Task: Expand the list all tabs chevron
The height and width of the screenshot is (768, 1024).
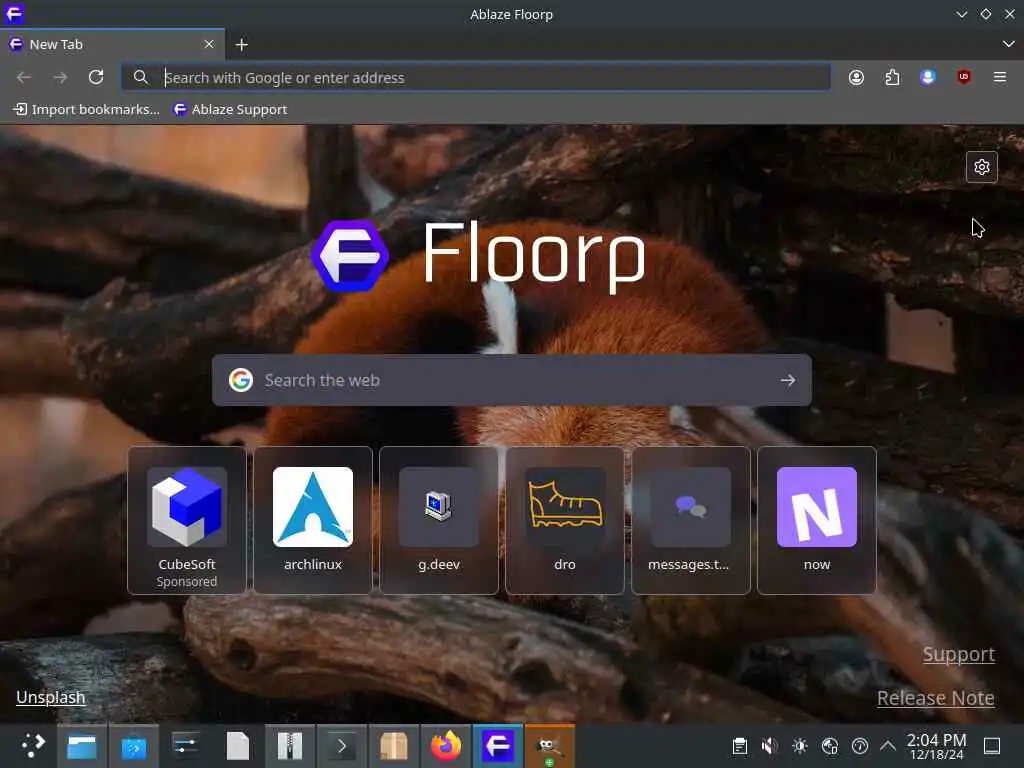Action: (x=1008, y=44)
